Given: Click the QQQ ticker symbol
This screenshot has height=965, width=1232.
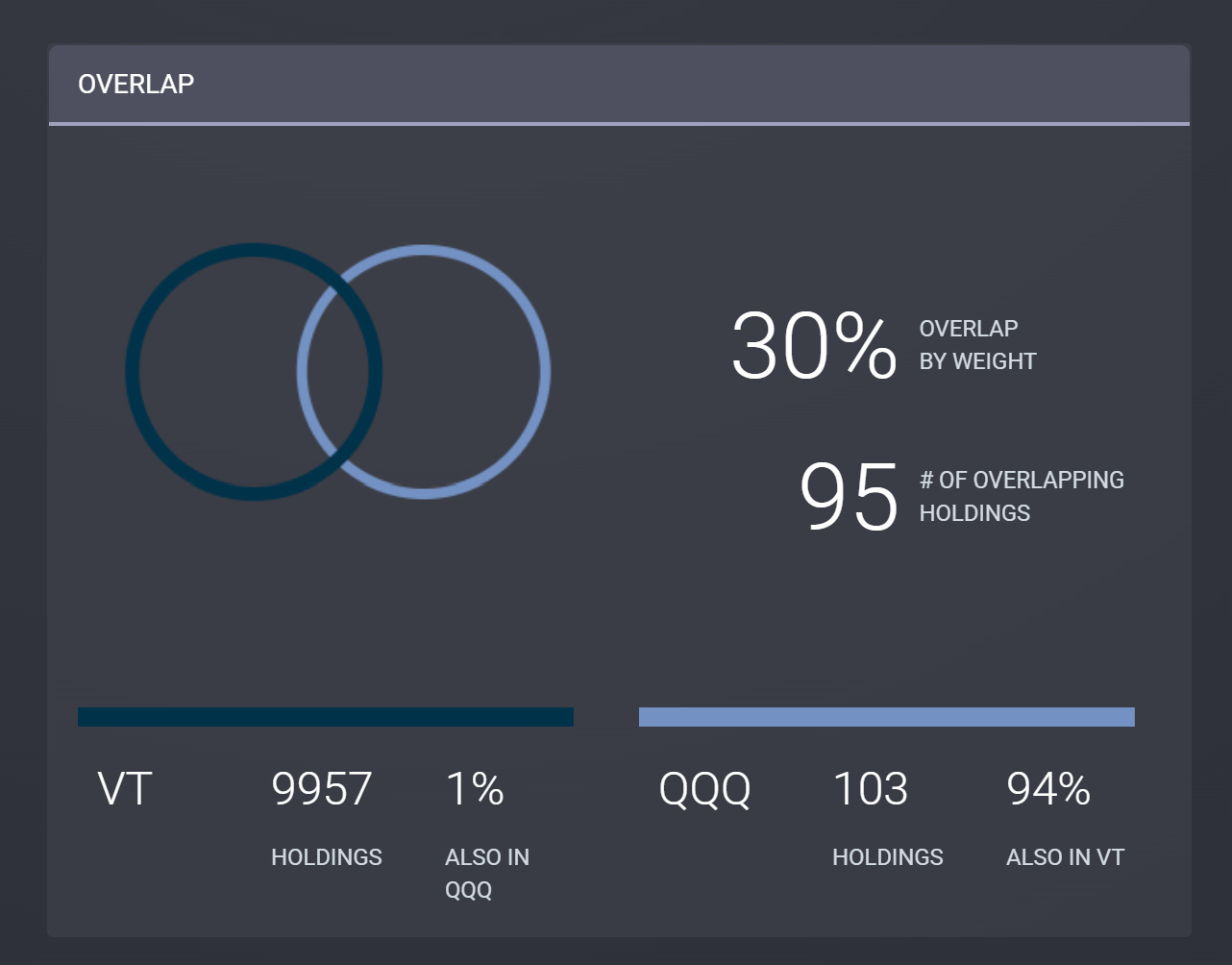Looking at the screenshot, I should pos(704,790).
